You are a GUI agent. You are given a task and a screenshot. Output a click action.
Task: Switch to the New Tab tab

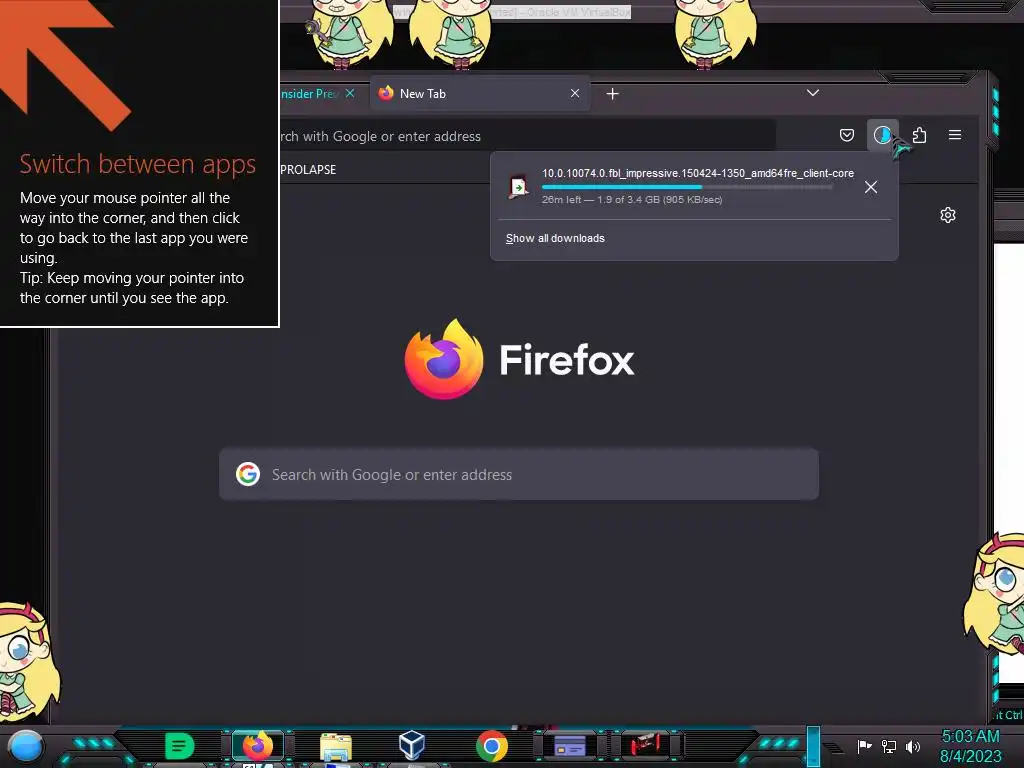[480, 93]
